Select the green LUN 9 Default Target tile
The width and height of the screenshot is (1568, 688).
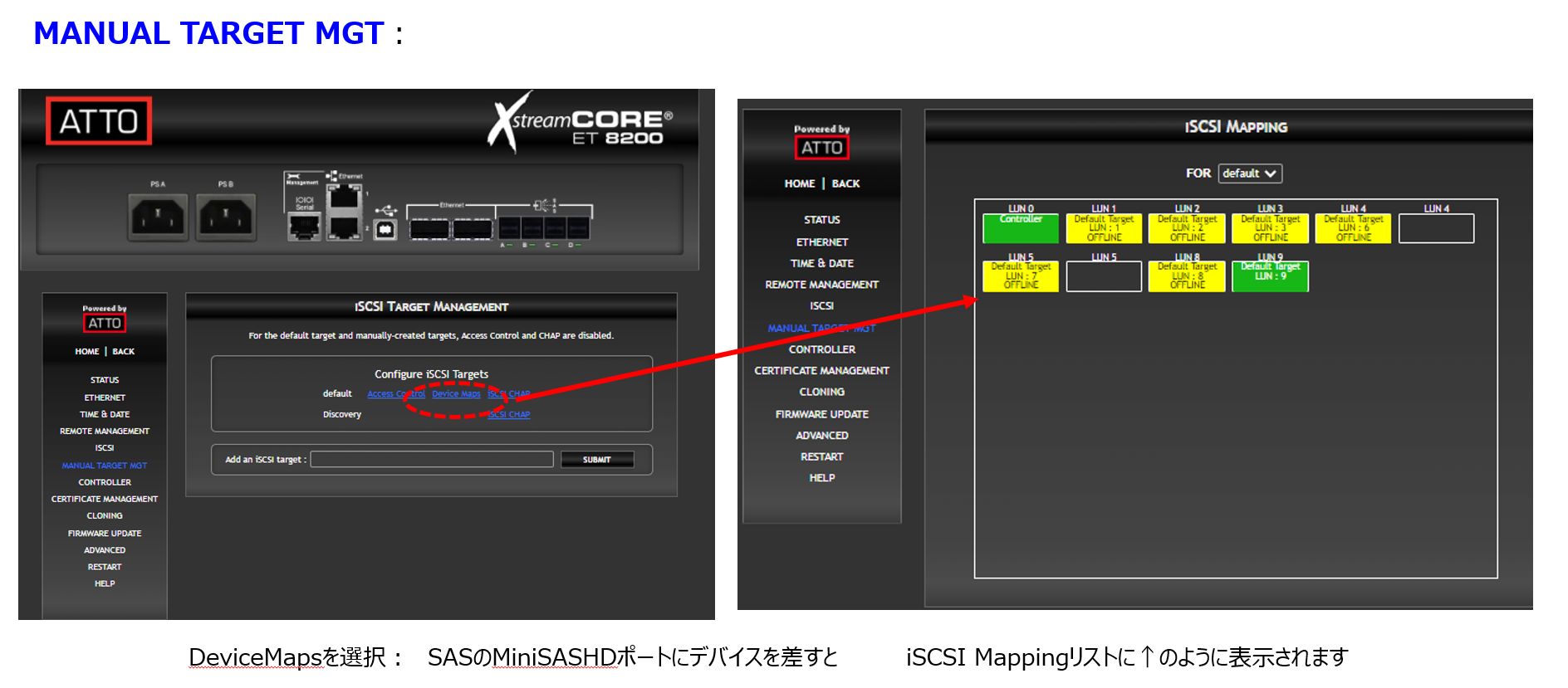1270,276
